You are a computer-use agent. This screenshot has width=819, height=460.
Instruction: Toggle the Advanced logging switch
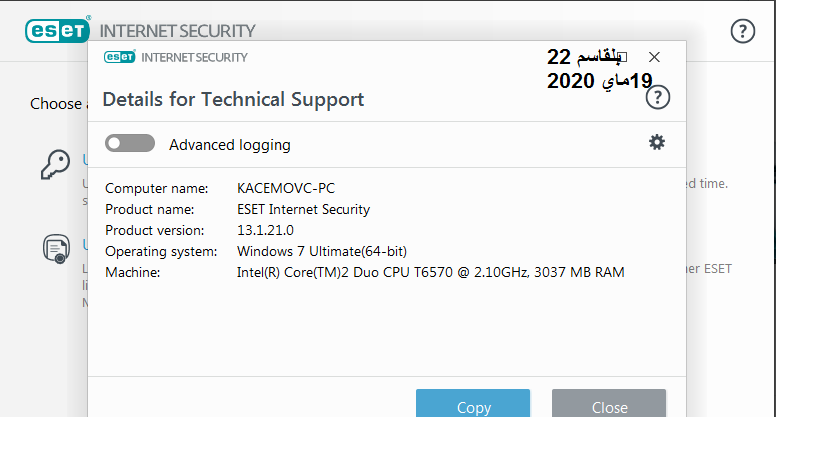[x=130, y=143]
